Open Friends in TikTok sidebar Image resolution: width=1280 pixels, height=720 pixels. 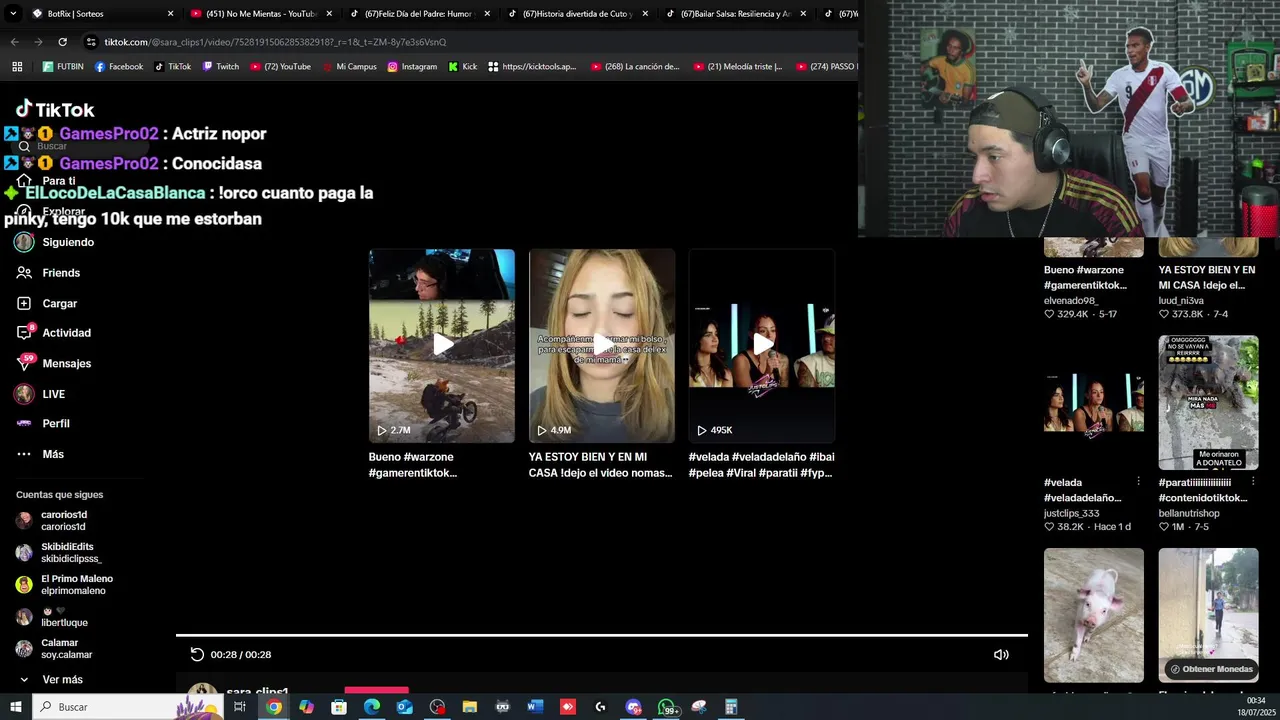point(48,273)
